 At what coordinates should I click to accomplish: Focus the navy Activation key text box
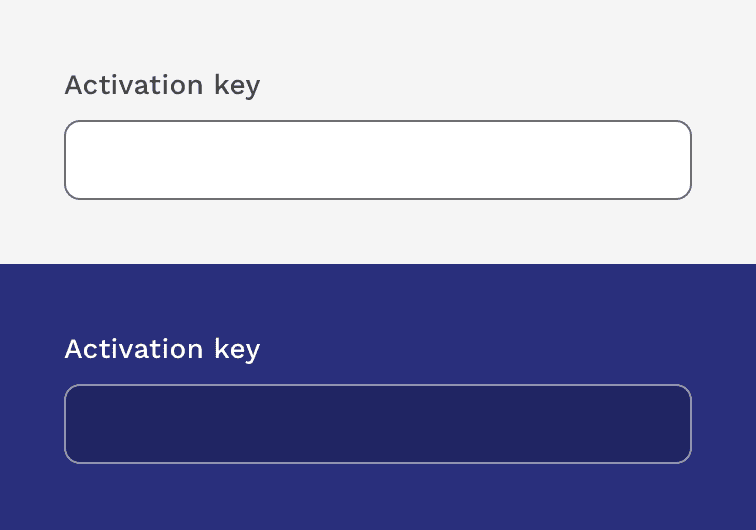pos(378,424)
